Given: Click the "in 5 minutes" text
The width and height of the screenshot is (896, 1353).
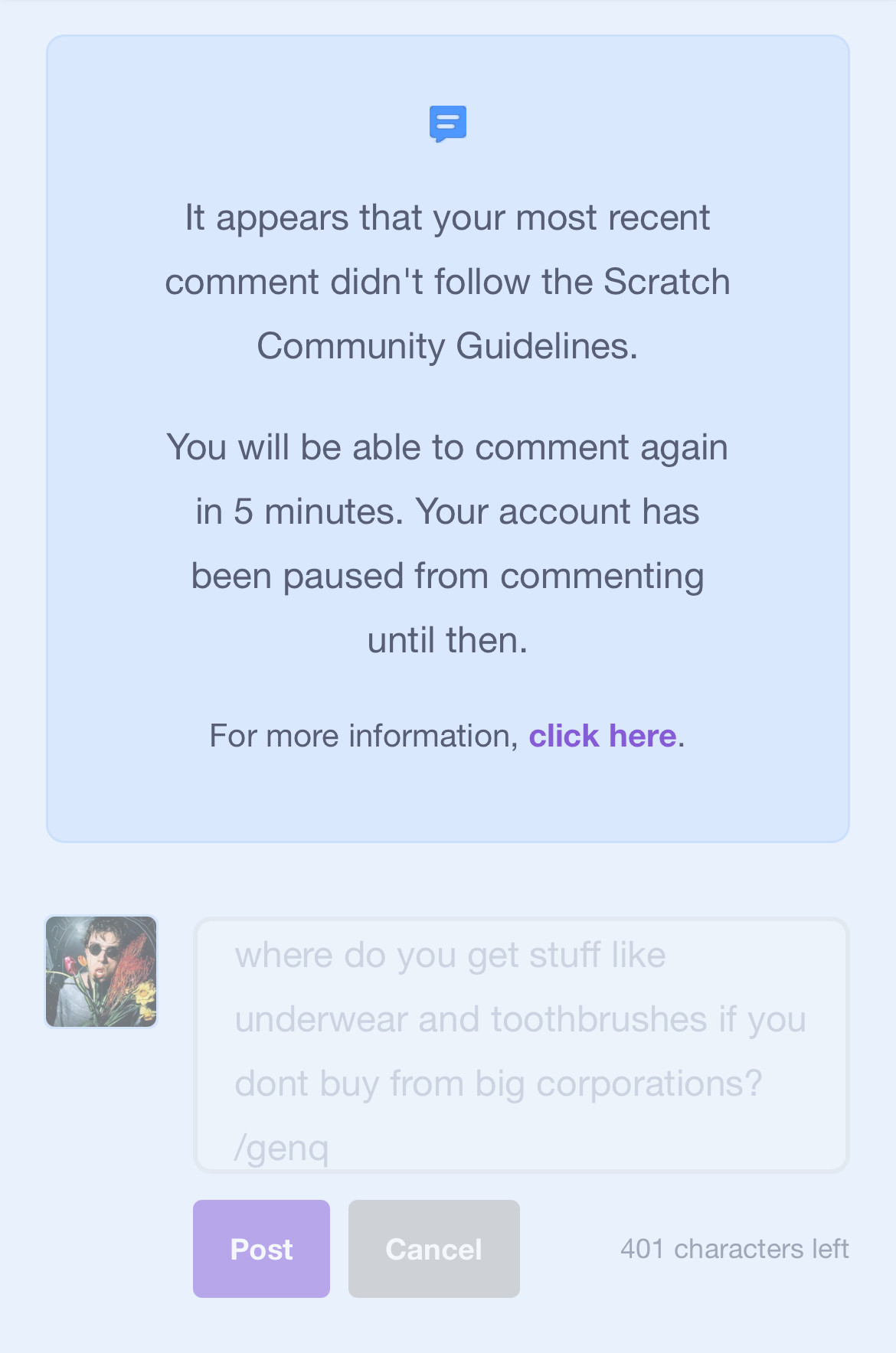Looking at the screenshot, I should pos(299,511).
